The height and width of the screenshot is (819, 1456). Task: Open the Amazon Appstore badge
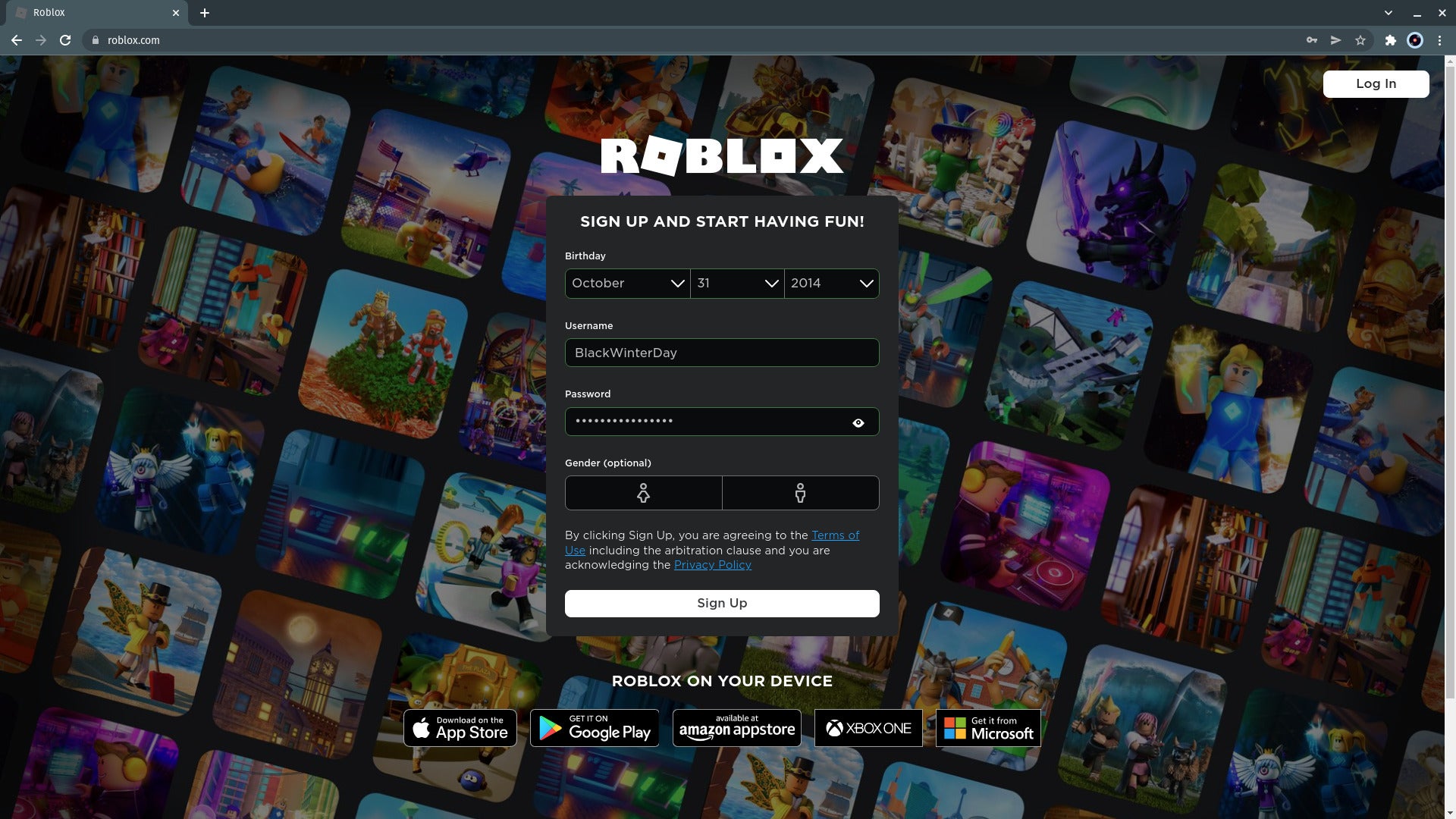point(736,728)
